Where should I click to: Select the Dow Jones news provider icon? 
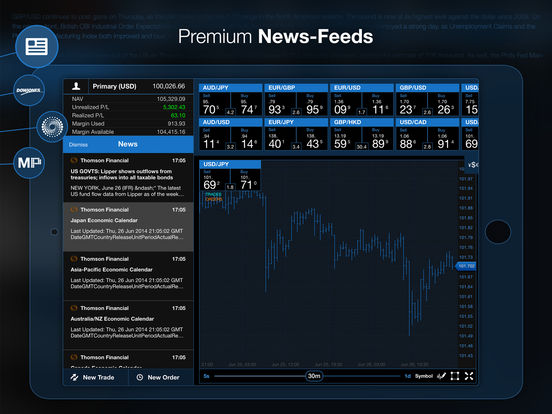(29, 90)
